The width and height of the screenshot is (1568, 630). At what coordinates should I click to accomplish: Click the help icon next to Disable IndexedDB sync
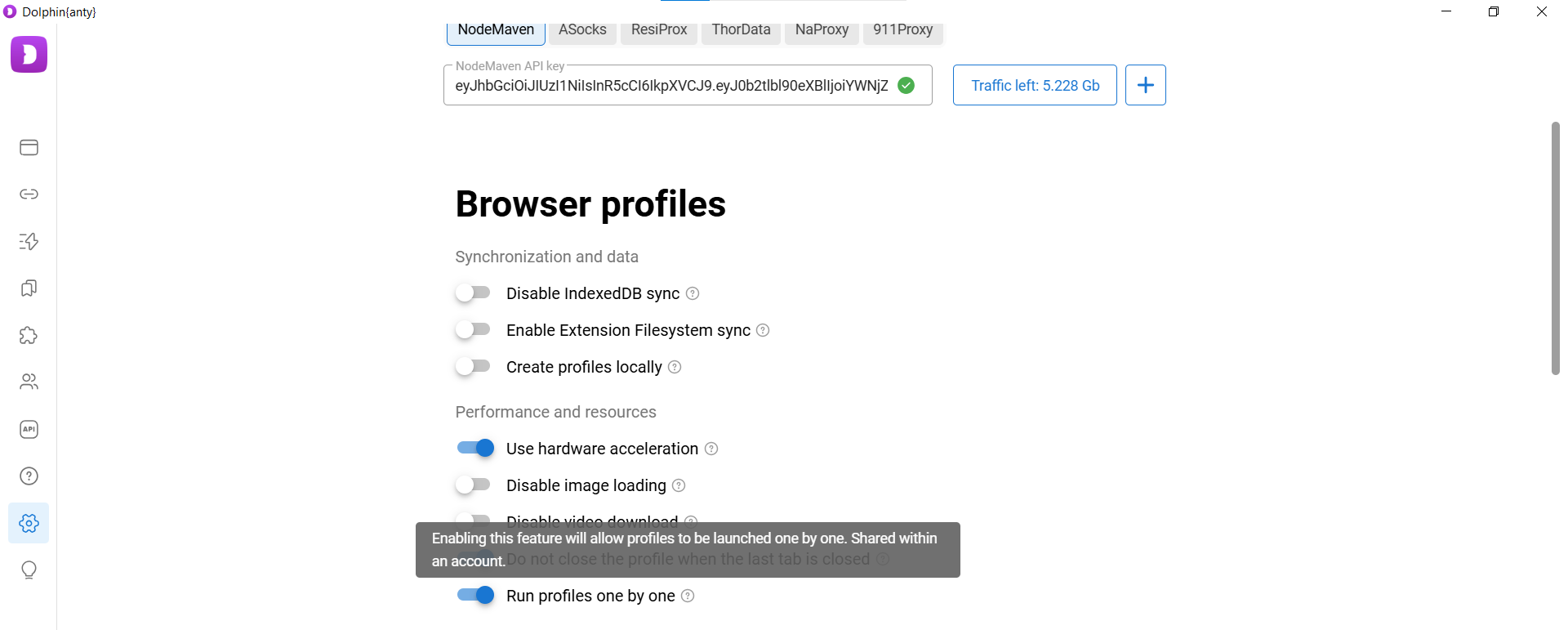693,293
